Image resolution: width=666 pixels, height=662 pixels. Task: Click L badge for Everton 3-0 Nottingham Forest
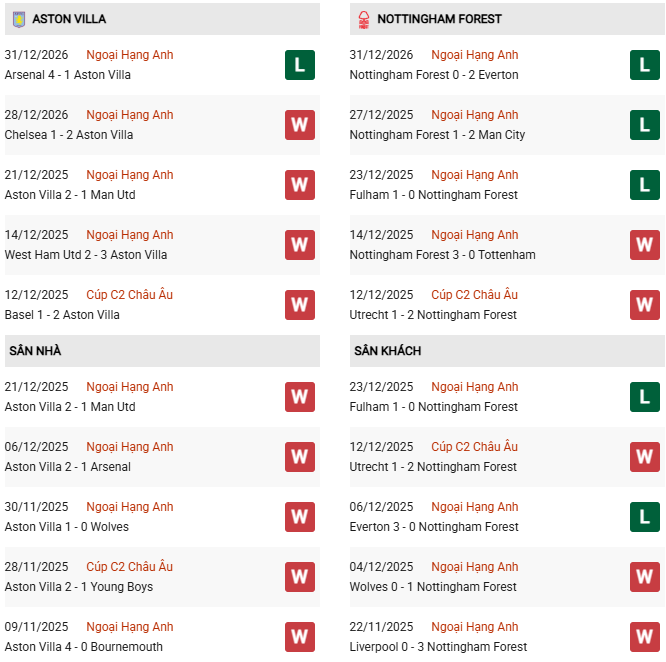click(645, 517)
